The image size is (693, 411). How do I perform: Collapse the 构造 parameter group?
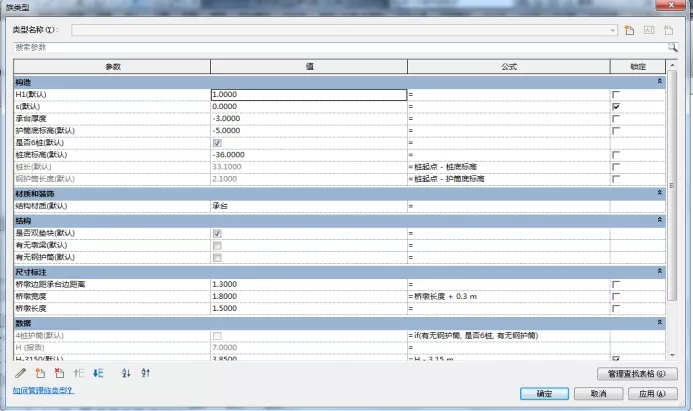pyautogui.click(x=659, y=81)
